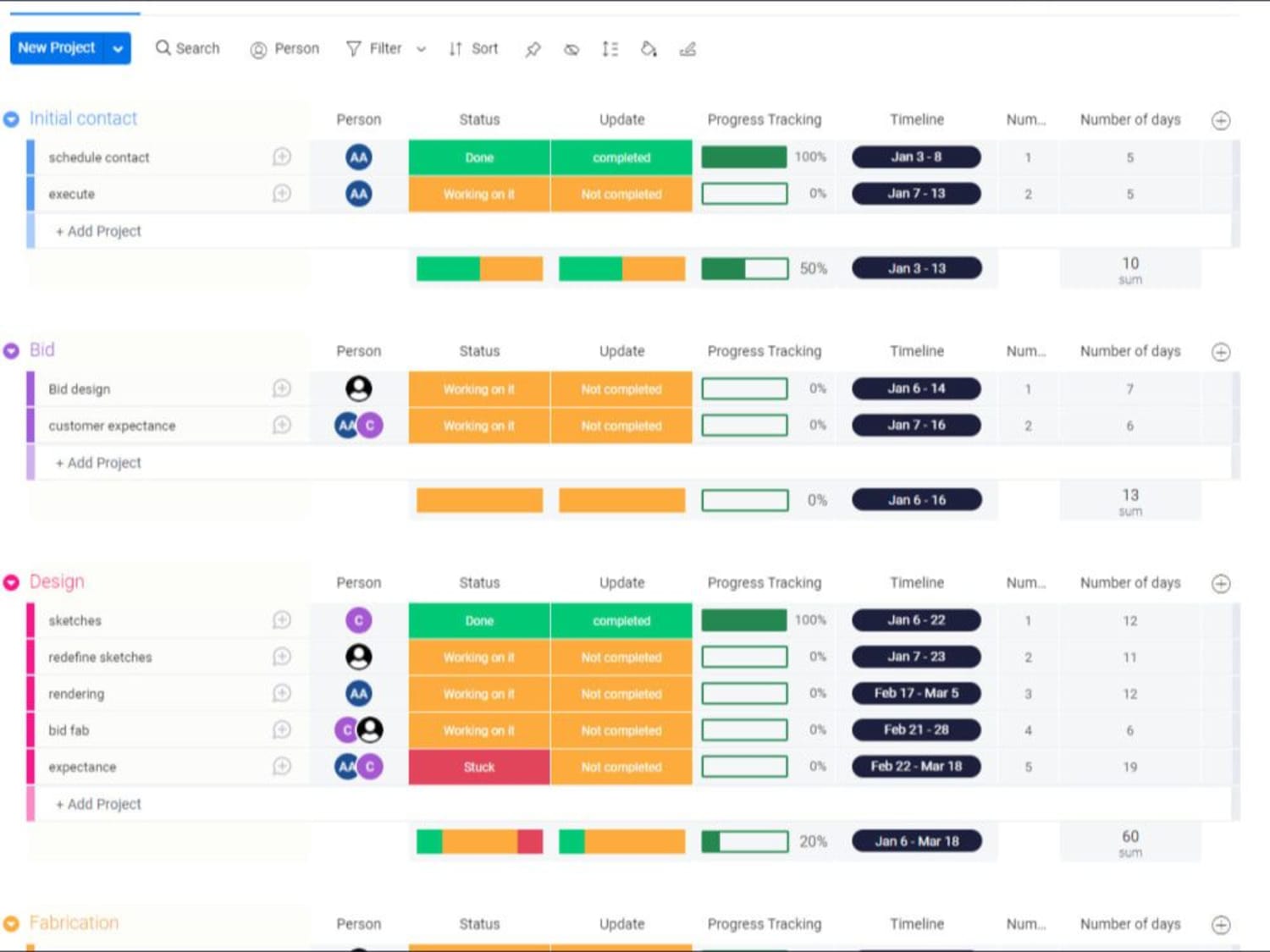Add Project in Initial contact group
Screen dimensions: 1270x952
[98, 231]
